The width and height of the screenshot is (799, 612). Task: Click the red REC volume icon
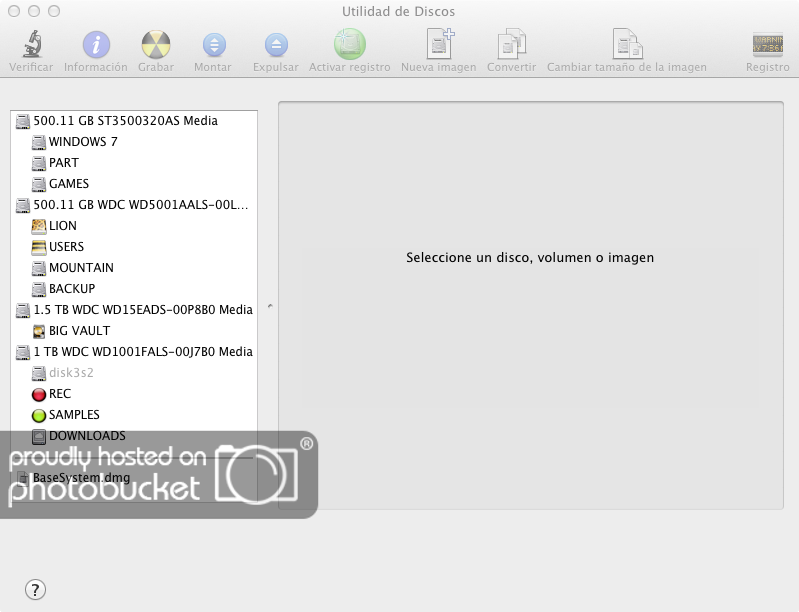39,394
